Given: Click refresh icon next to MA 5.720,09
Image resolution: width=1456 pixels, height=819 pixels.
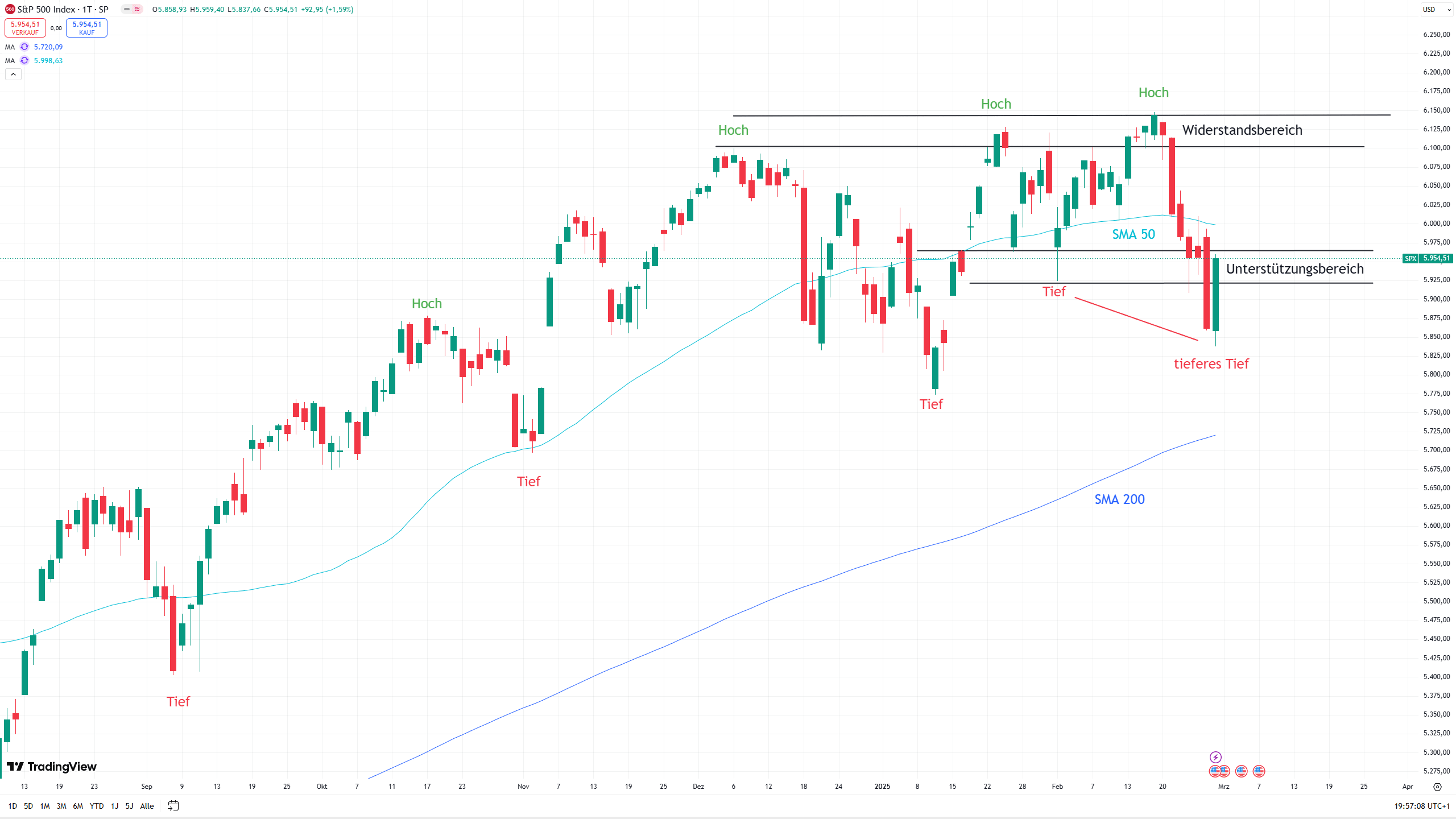Looking at the screenshot, I should pos(24,47).
